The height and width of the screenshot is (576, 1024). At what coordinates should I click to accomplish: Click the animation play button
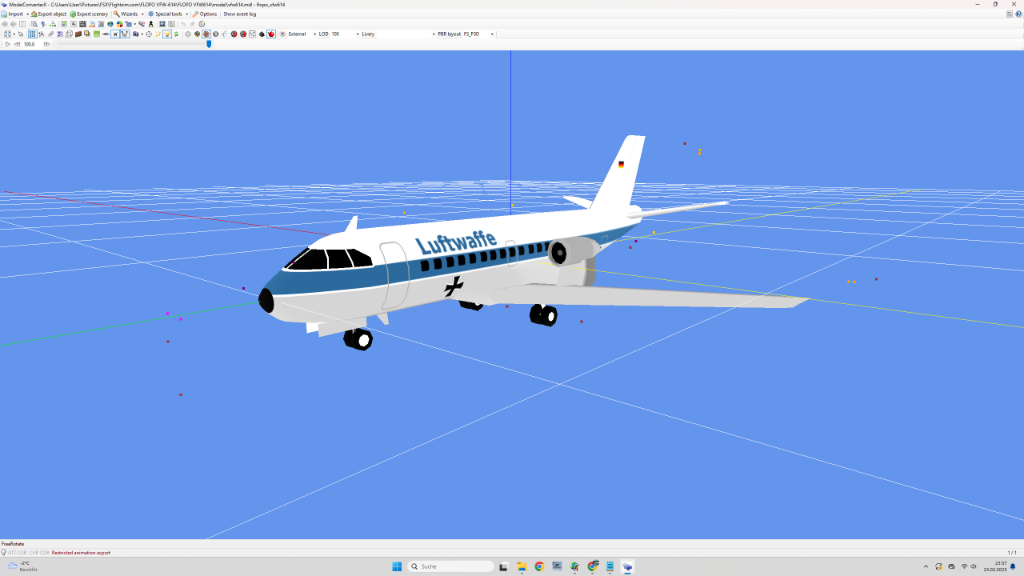(x=7, y=44)
